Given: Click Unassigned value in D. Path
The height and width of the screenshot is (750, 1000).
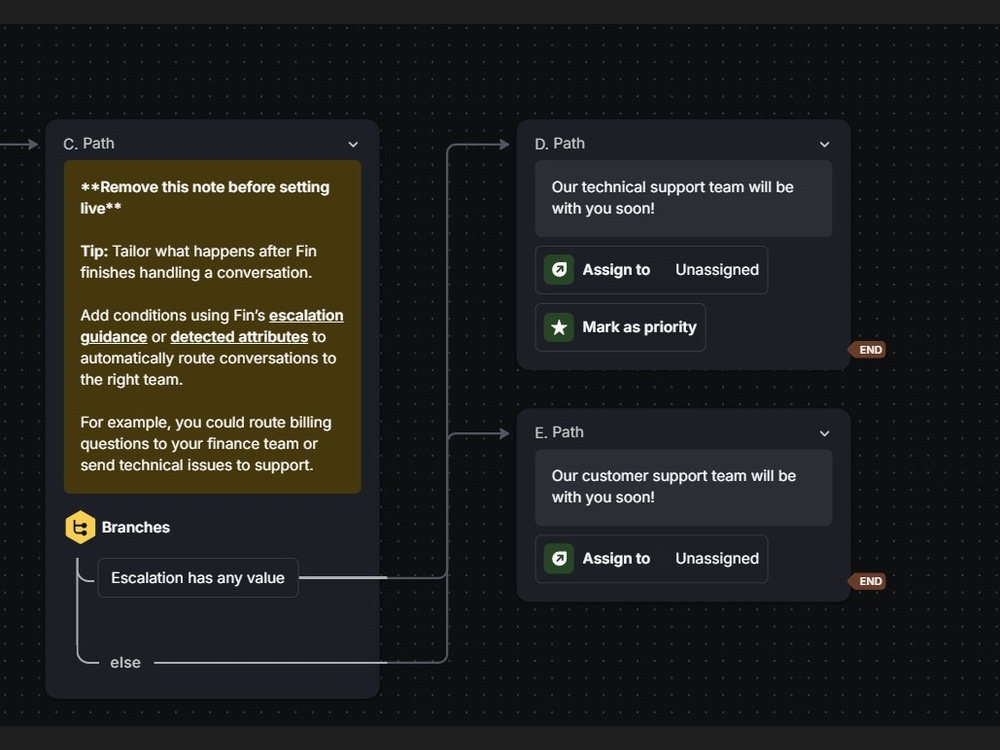Looking at the screenshot, I should tap(717, 270).
